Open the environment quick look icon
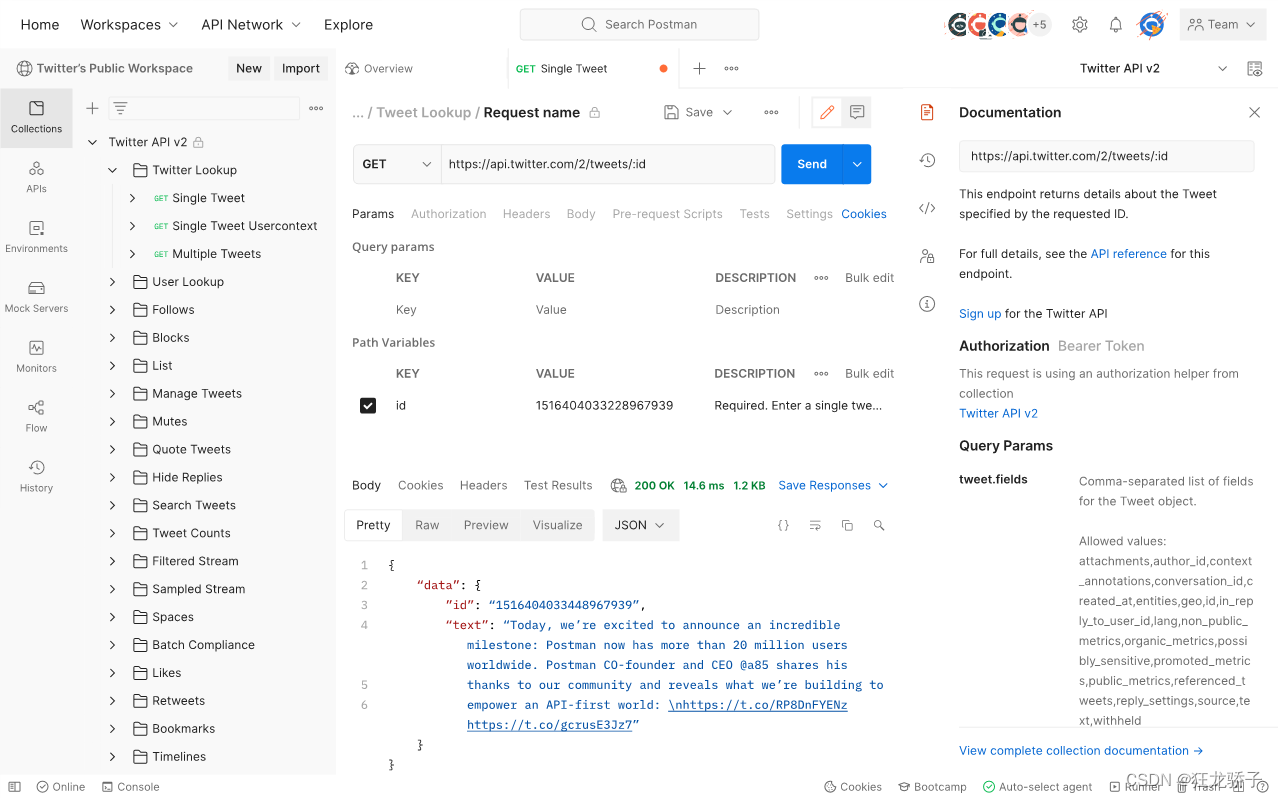 point(1255,68)
